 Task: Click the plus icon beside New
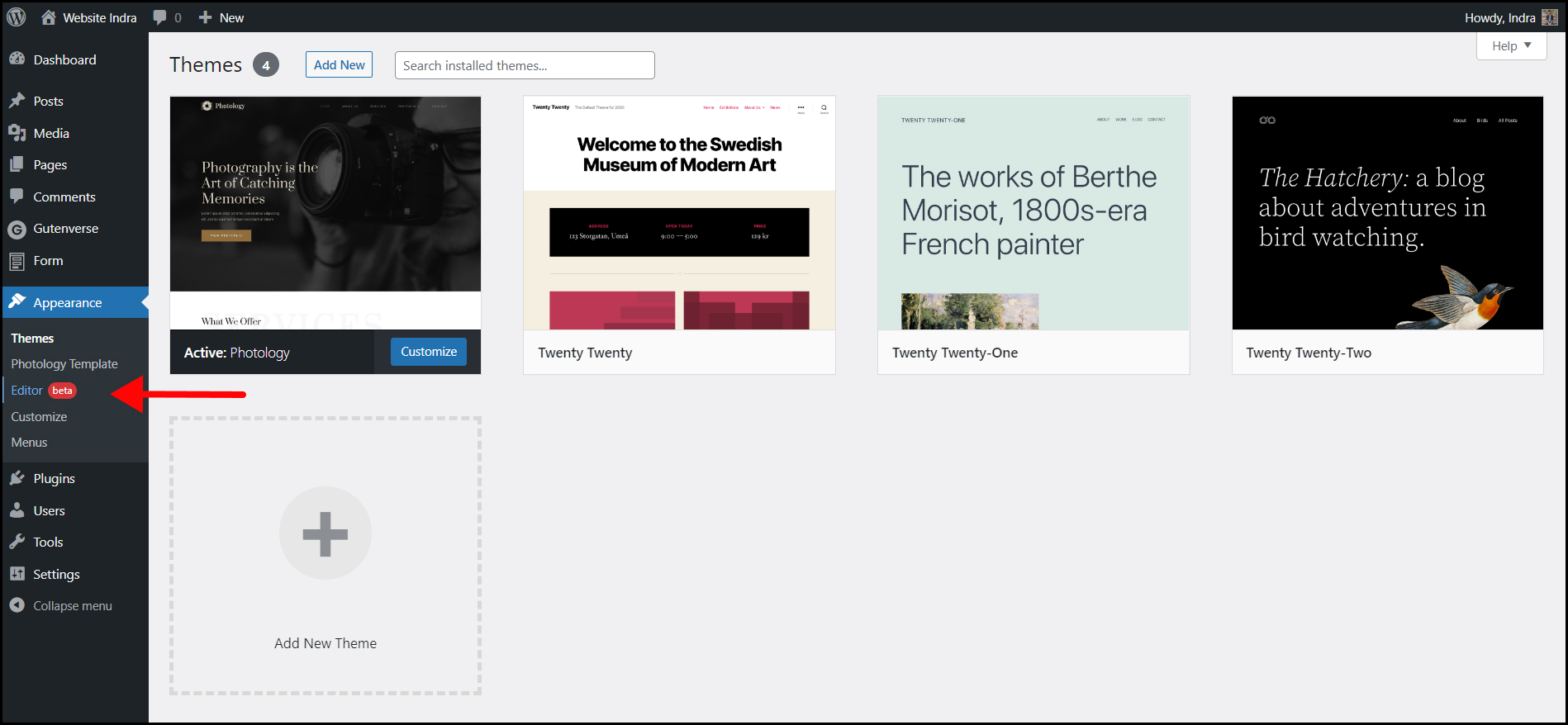coord(206,17)
